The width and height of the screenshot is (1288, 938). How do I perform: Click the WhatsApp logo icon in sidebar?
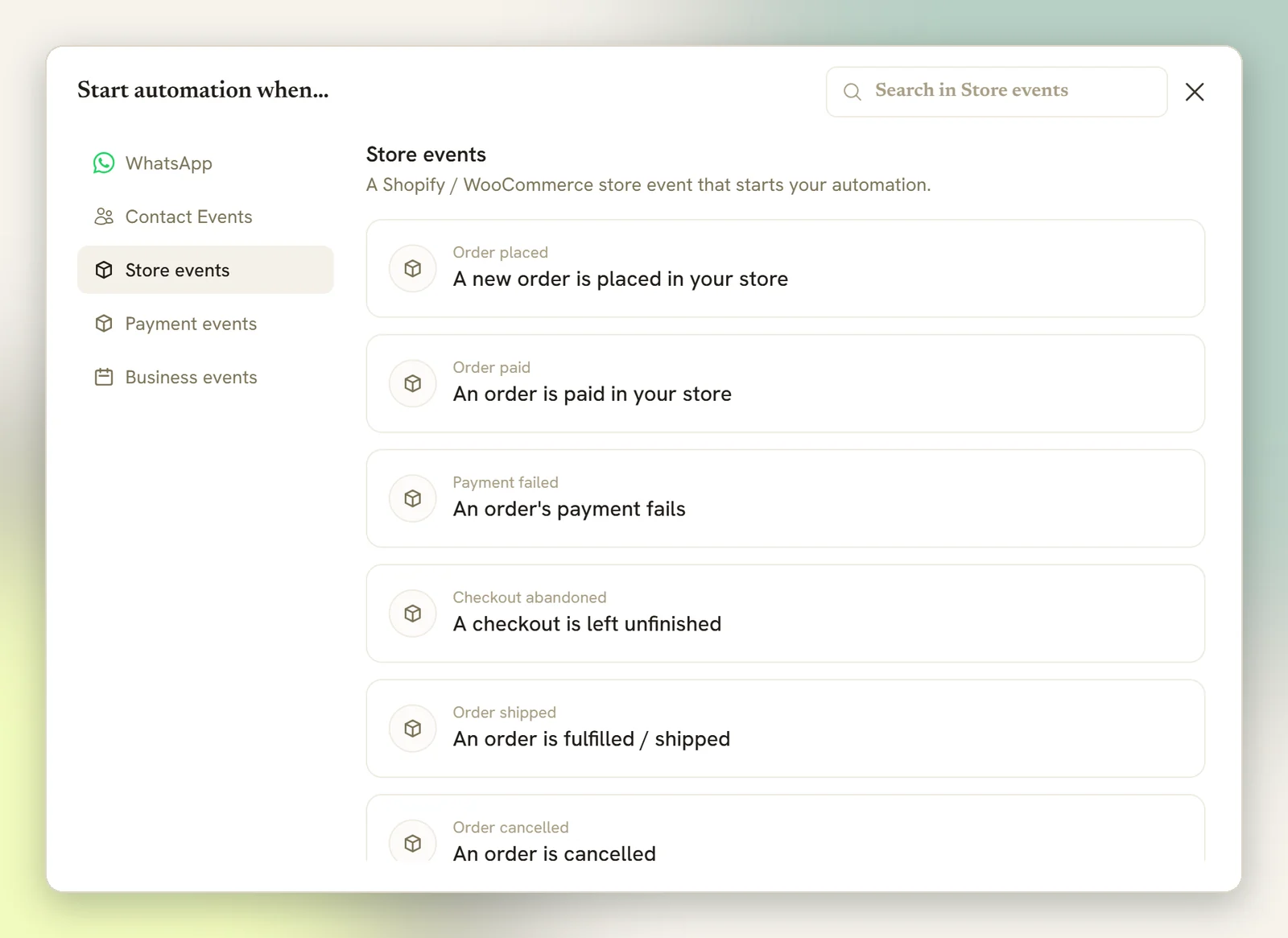click(x=104, y=163)
